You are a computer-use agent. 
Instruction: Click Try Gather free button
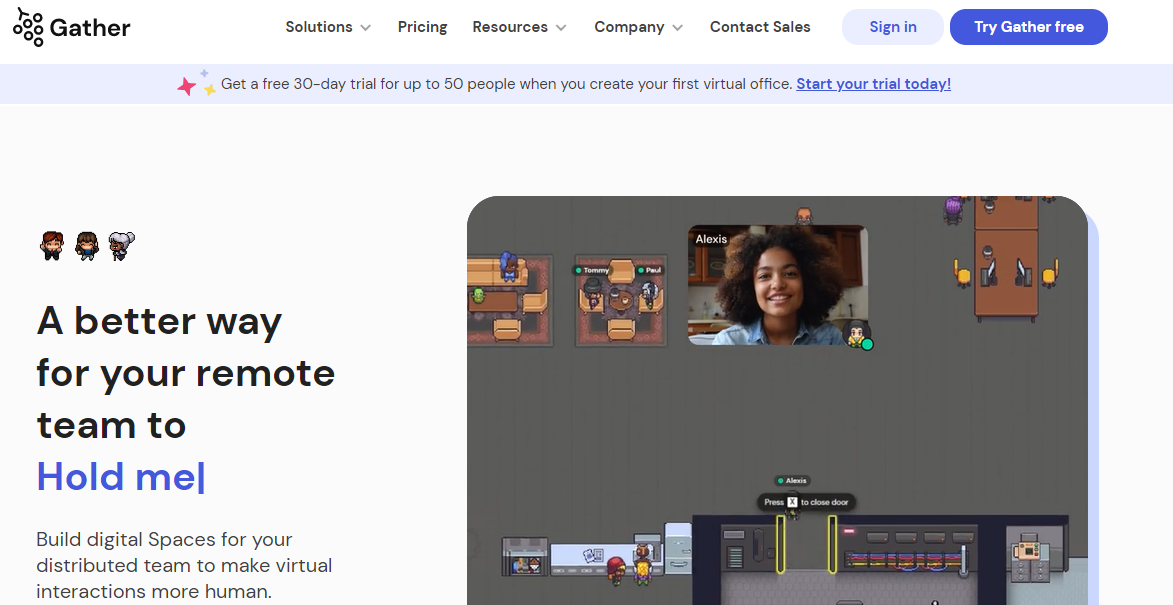tap(1029, 27)
